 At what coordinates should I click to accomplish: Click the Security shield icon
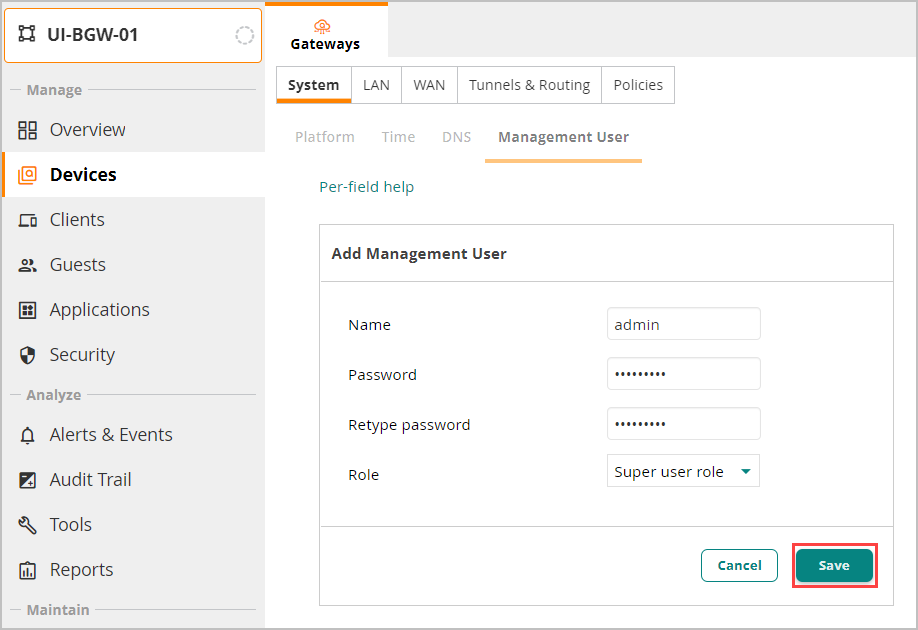(x=28, y=355)
